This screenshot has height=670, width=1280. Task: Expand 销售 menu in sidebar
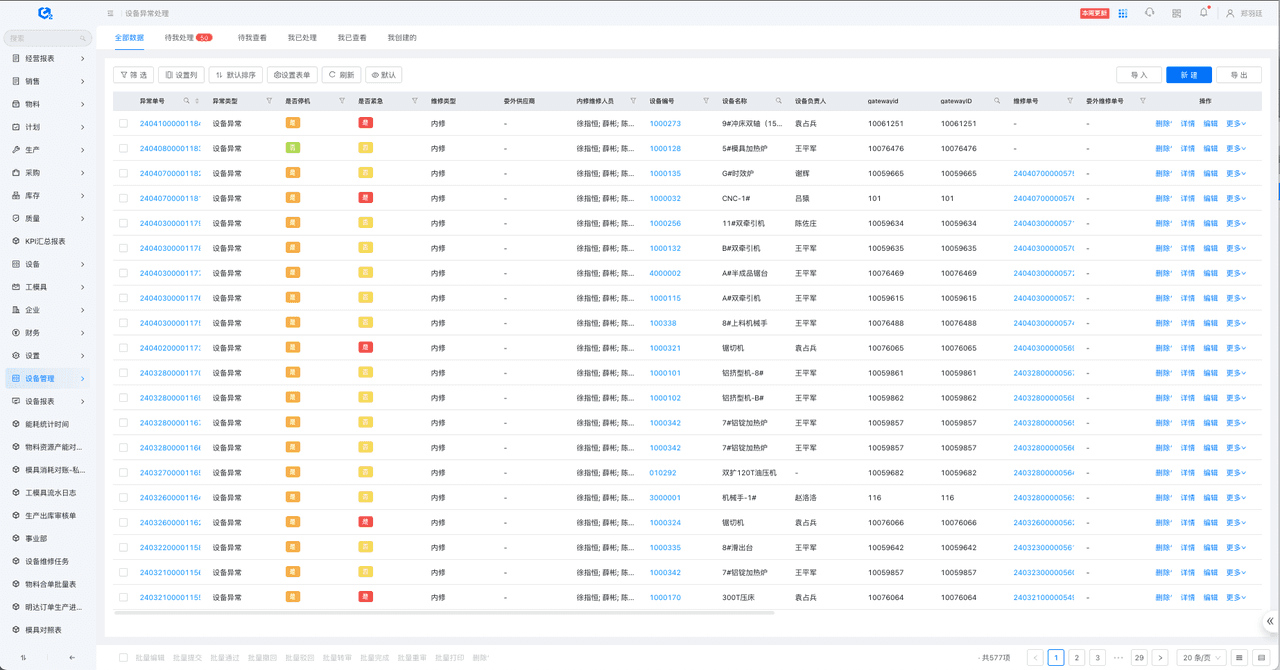point(48,82)
